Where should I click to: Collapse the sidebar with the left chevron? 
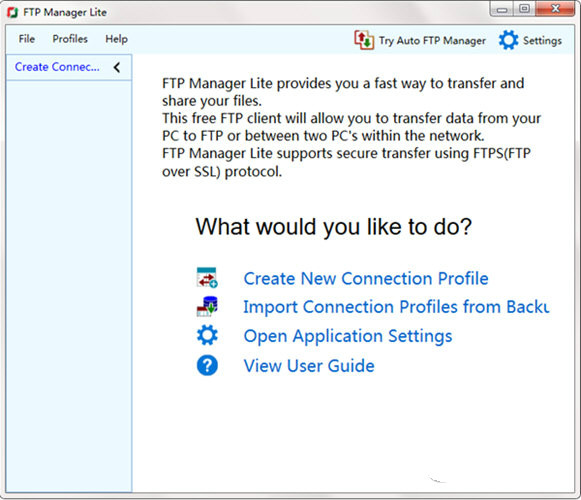click(x=117, y=67)
